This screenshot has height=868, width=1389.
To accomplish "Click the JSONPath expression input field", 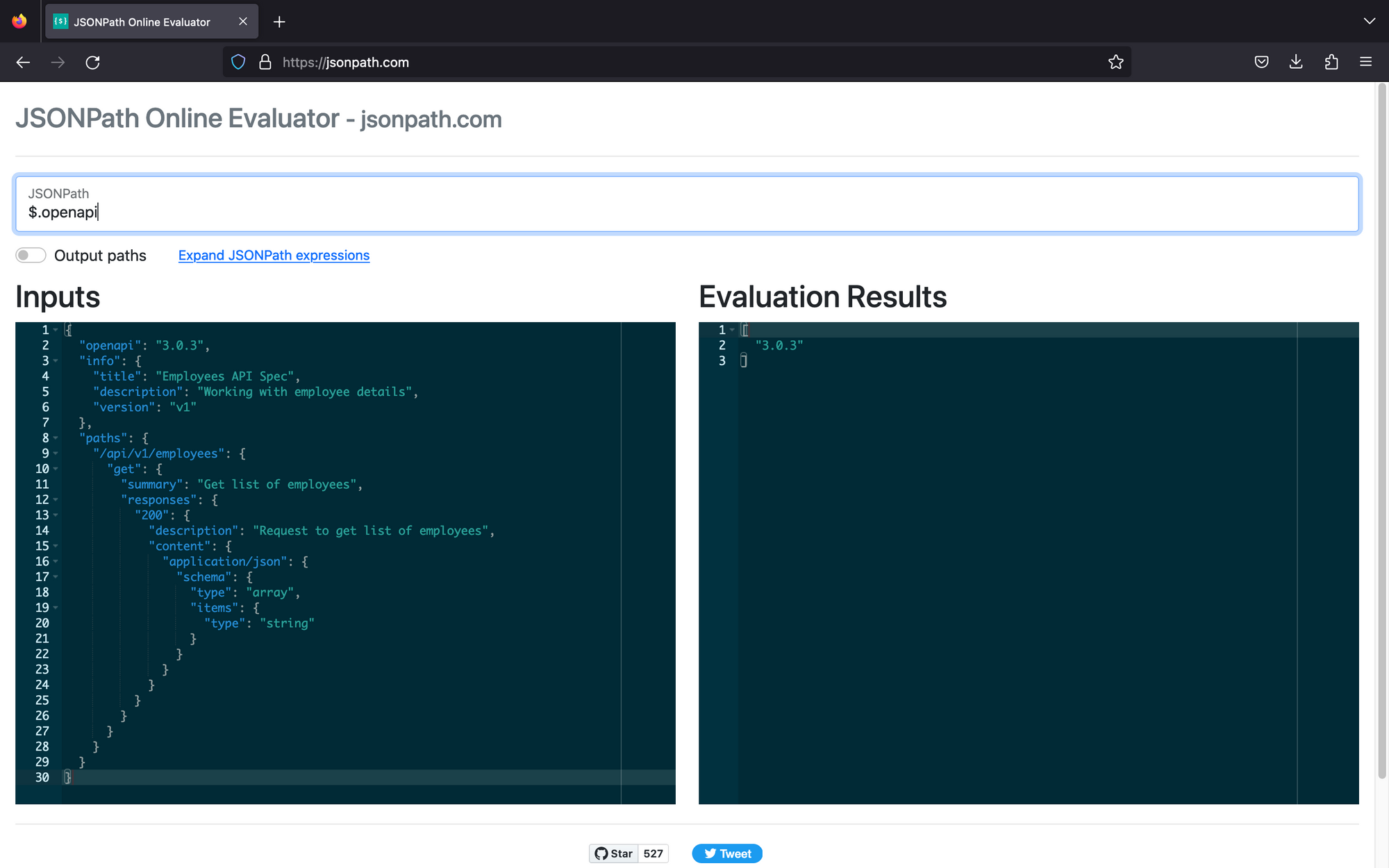I will [x=687, y=204].
